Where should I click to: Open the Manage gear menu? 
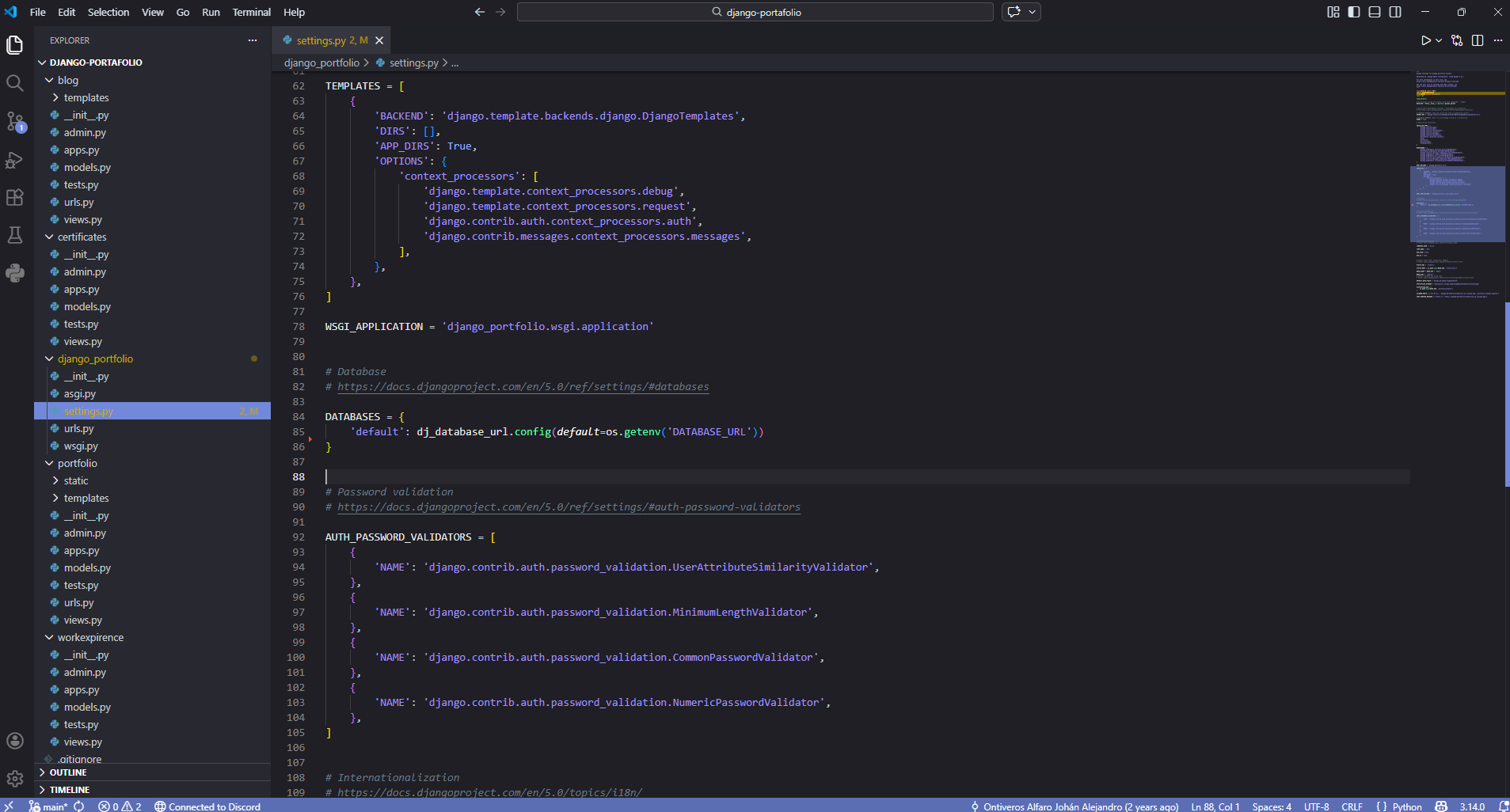point(15,779)
